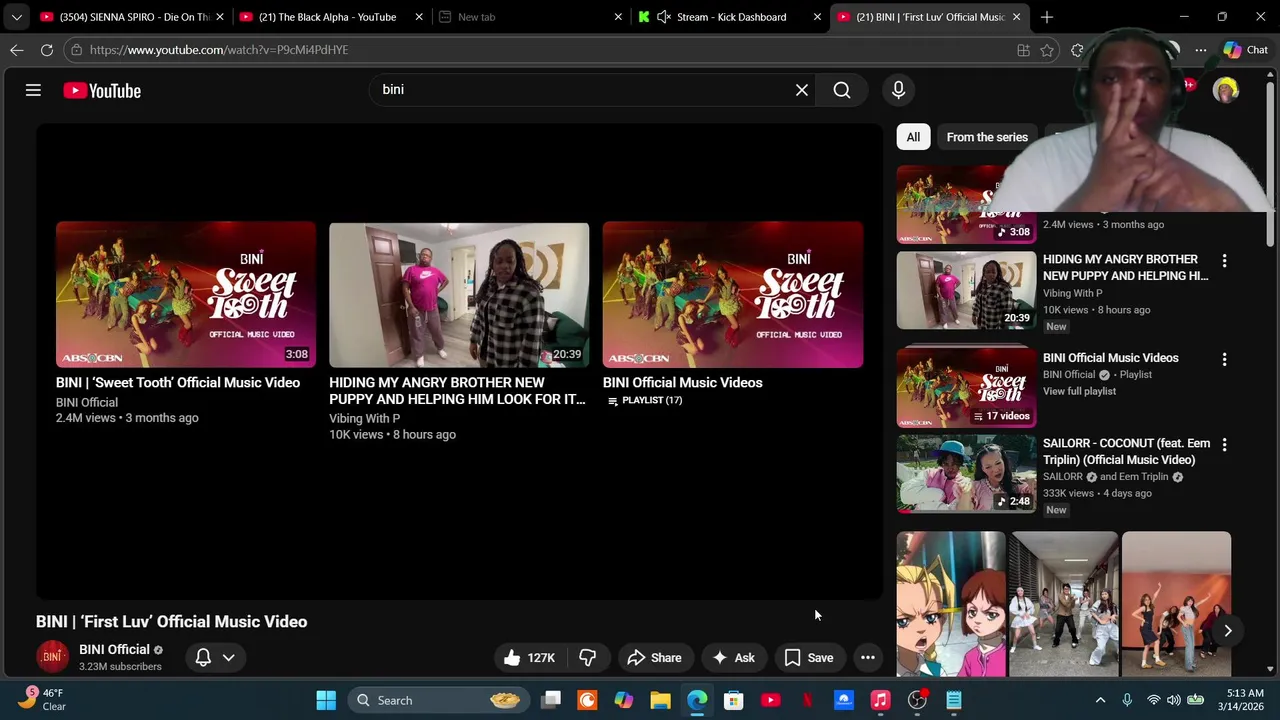The height and width of the screenshot is (720, 1280).
Task: Go to YouTube home via logo
Action: [102, 90]
